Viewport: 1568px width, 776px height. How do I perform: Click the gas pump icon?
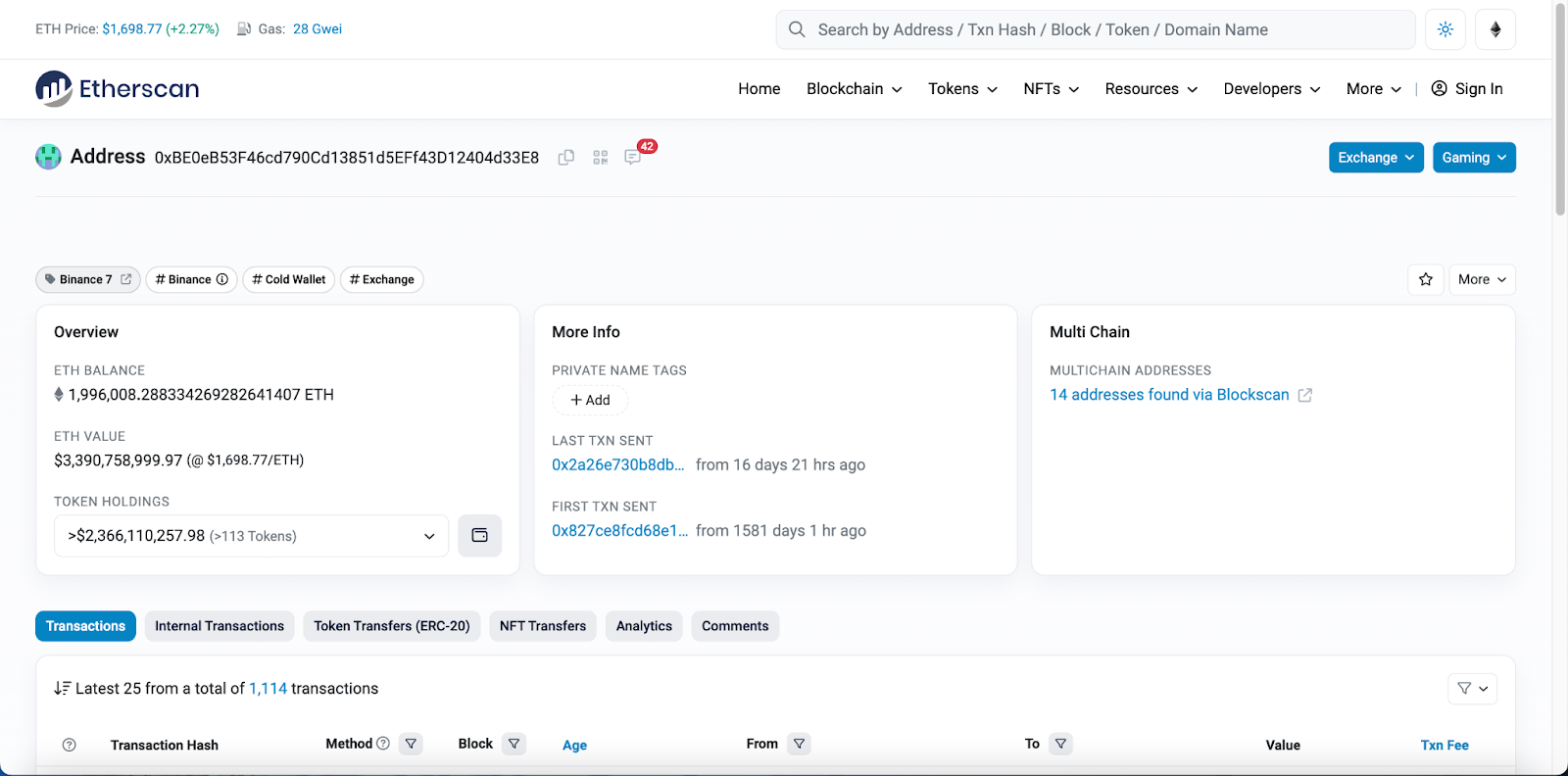pos(244,29)
